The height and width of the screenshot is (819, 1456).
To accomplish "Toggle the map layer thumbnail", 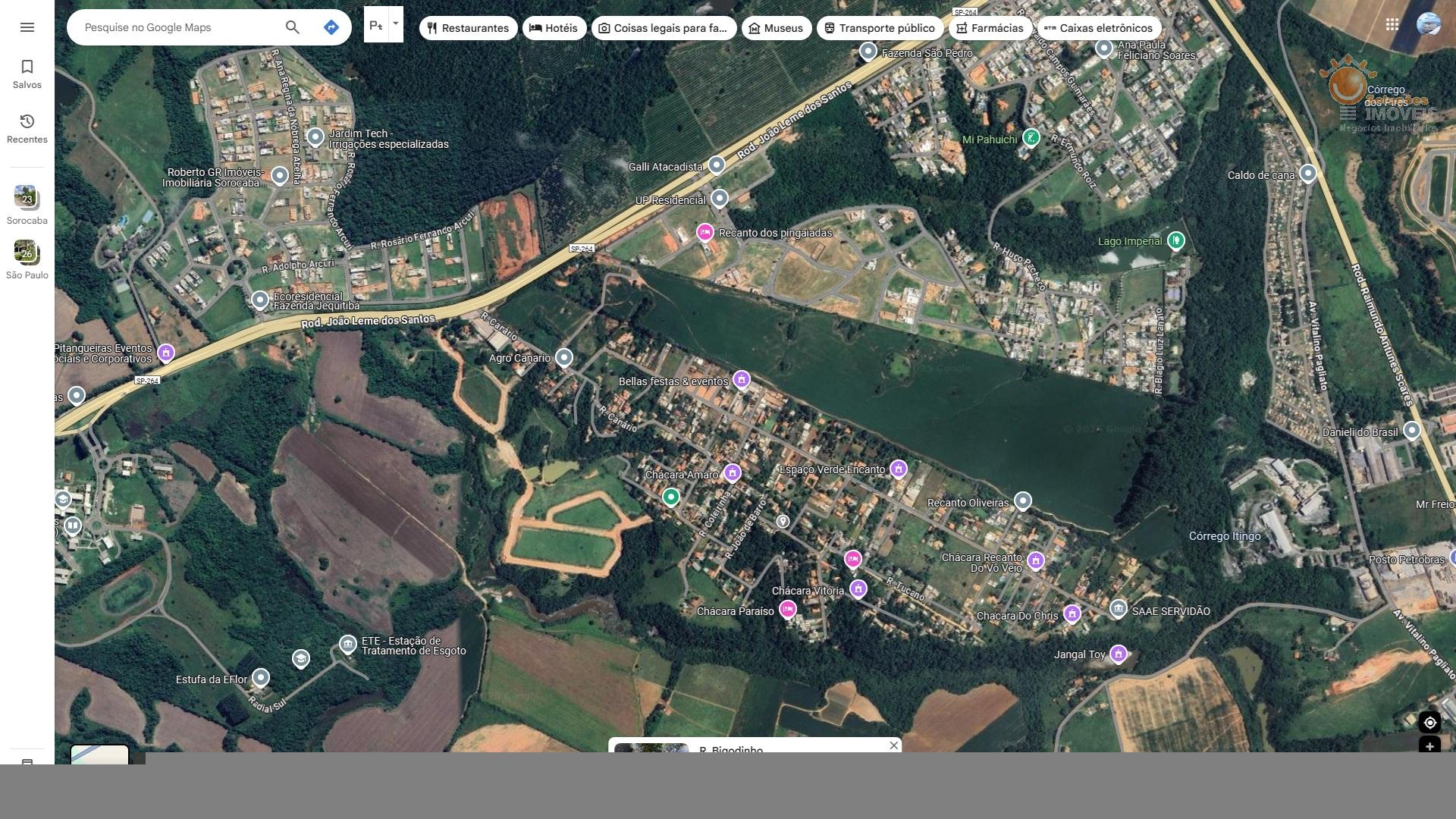I will 99,755.
